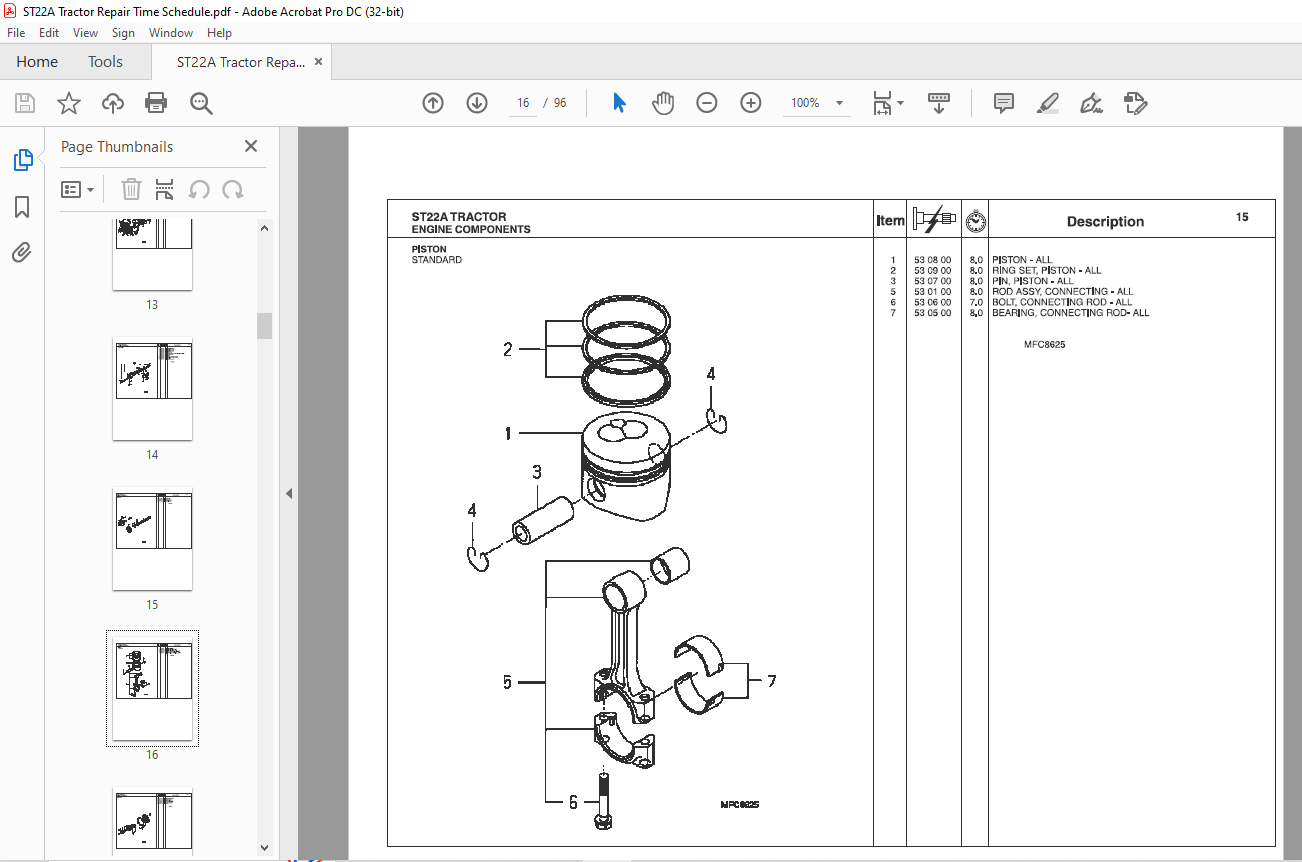Go to next page with down arrow
The width and height of the screenshot is (1302, 862).
click(477, 103)
